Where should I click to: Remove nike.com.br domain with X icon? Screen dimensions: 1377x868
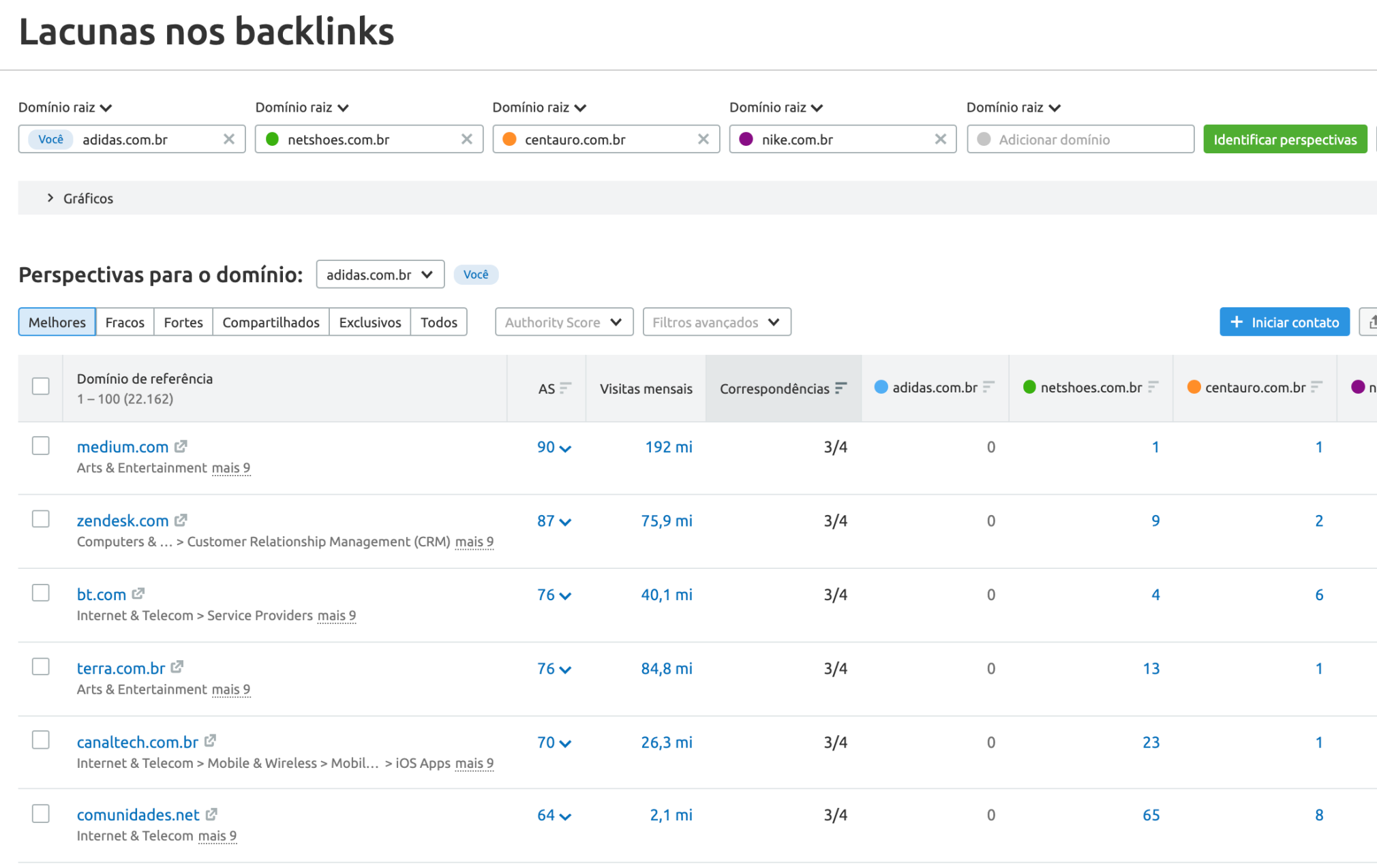[941, 139]
